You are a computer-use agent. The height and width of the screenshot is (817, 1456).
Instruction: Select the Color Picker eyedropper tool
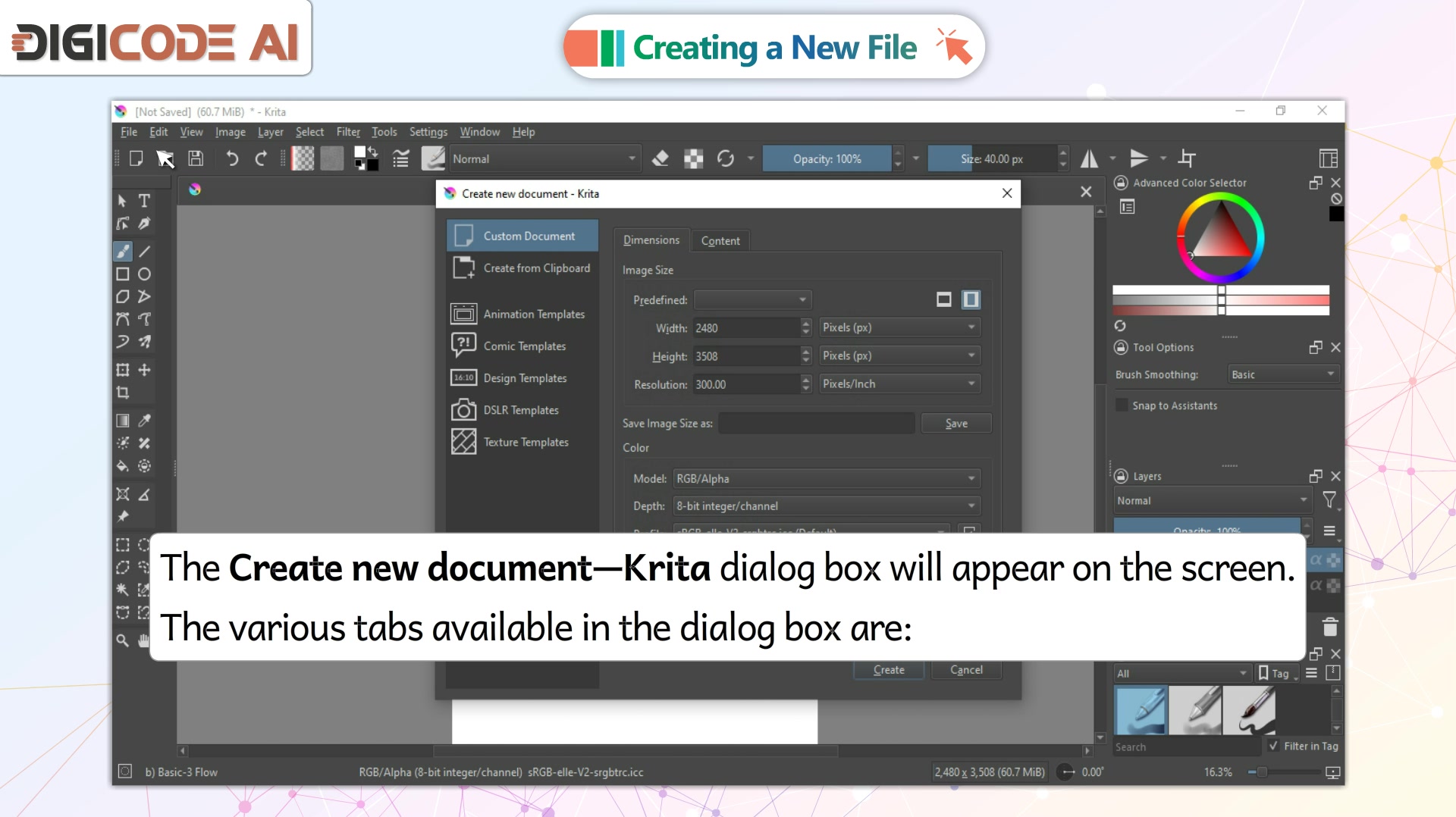144,421
